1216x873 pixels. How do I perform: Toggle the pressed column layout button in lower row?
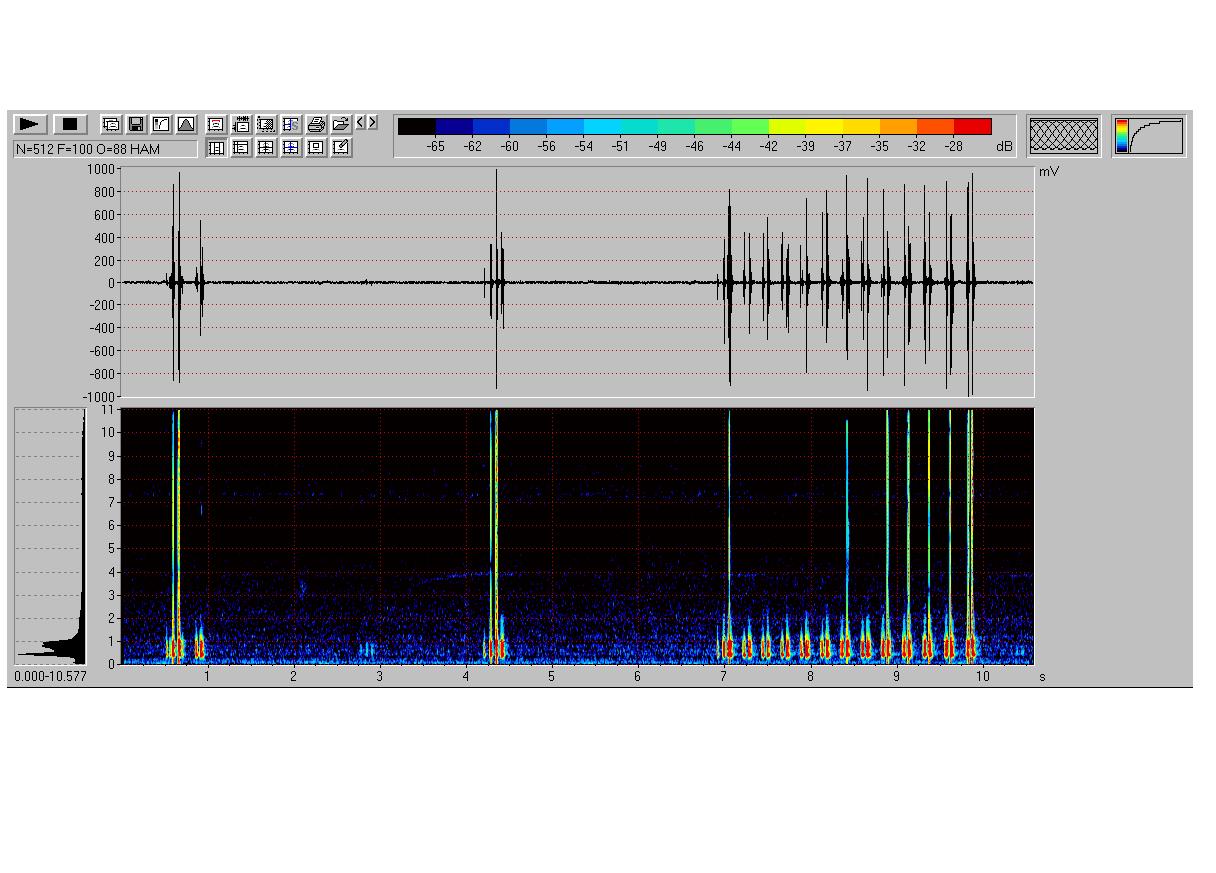point(216,148)
